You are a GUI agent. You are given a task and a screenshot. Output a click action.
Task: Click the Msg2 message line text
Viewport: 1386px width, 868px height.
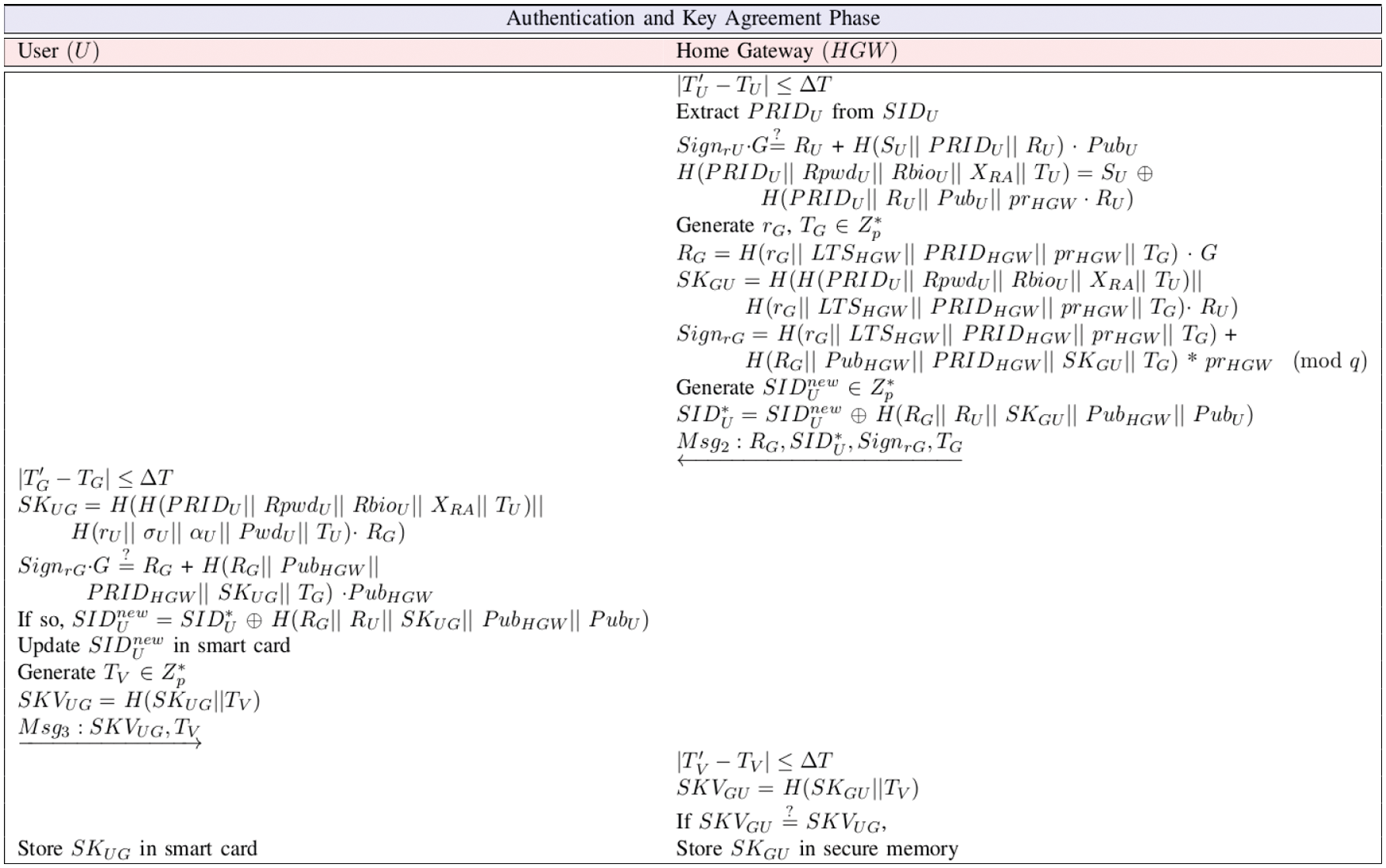pos(819,442)
